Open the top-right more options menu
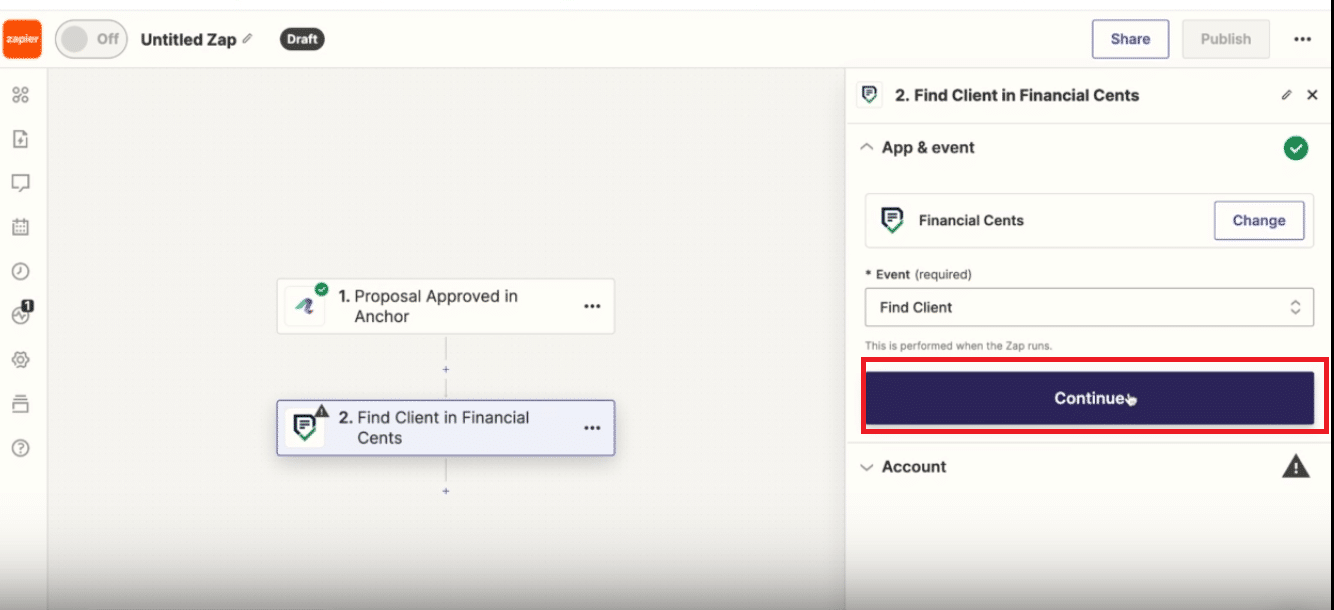Viewport: 1334px width, 610px height. [1302, 39]
